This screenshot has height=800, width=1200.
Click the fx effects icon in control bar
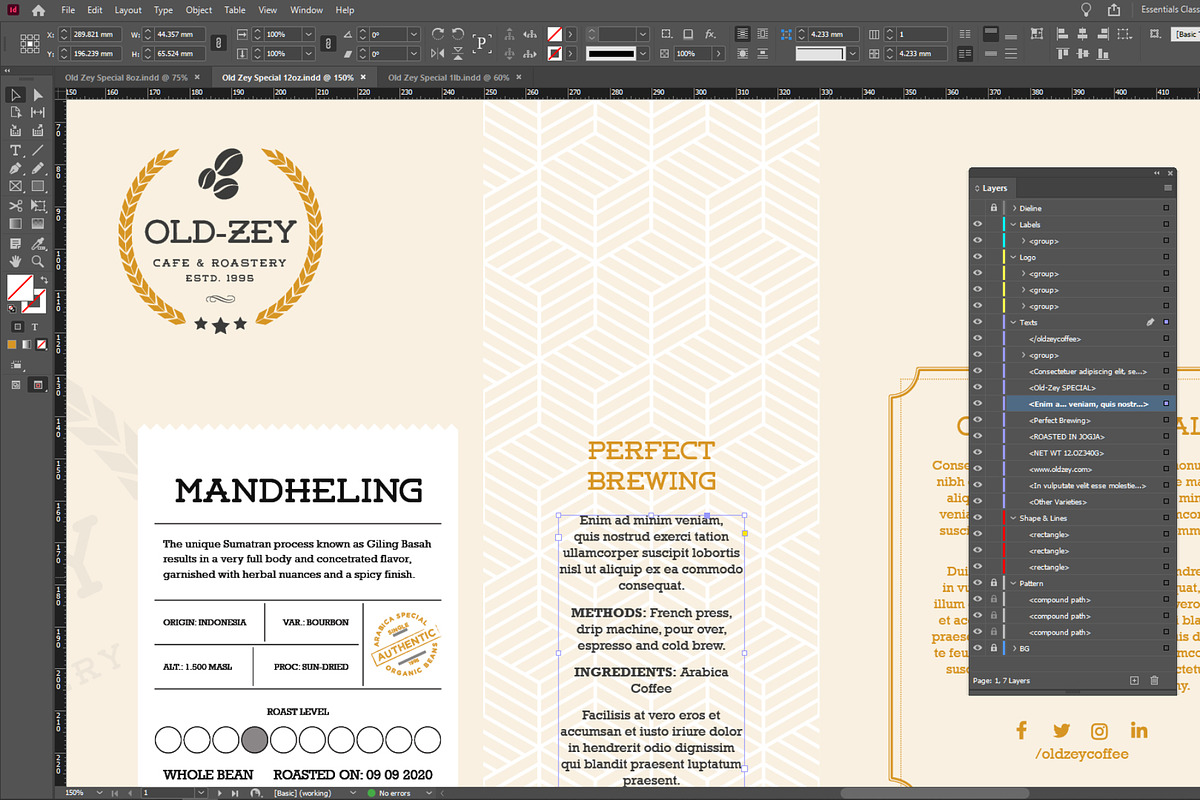point(710,34)
